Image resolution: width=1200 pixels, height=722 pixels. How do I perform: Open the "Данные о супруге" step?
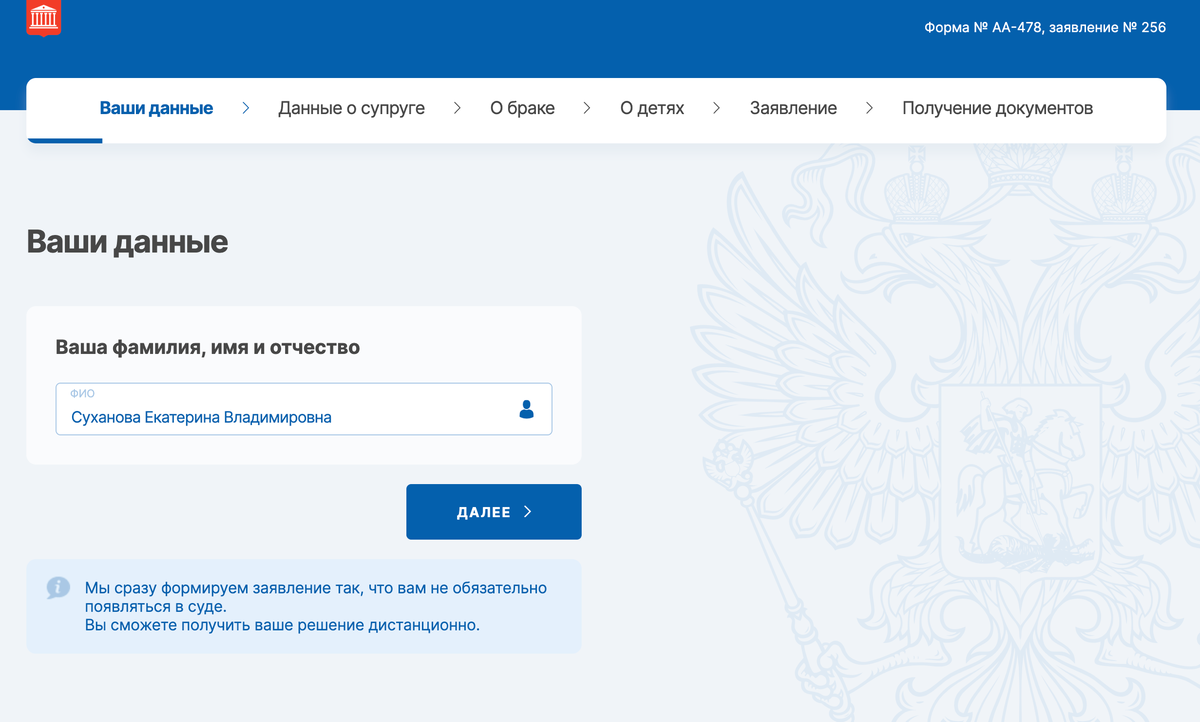pos(351,108)
